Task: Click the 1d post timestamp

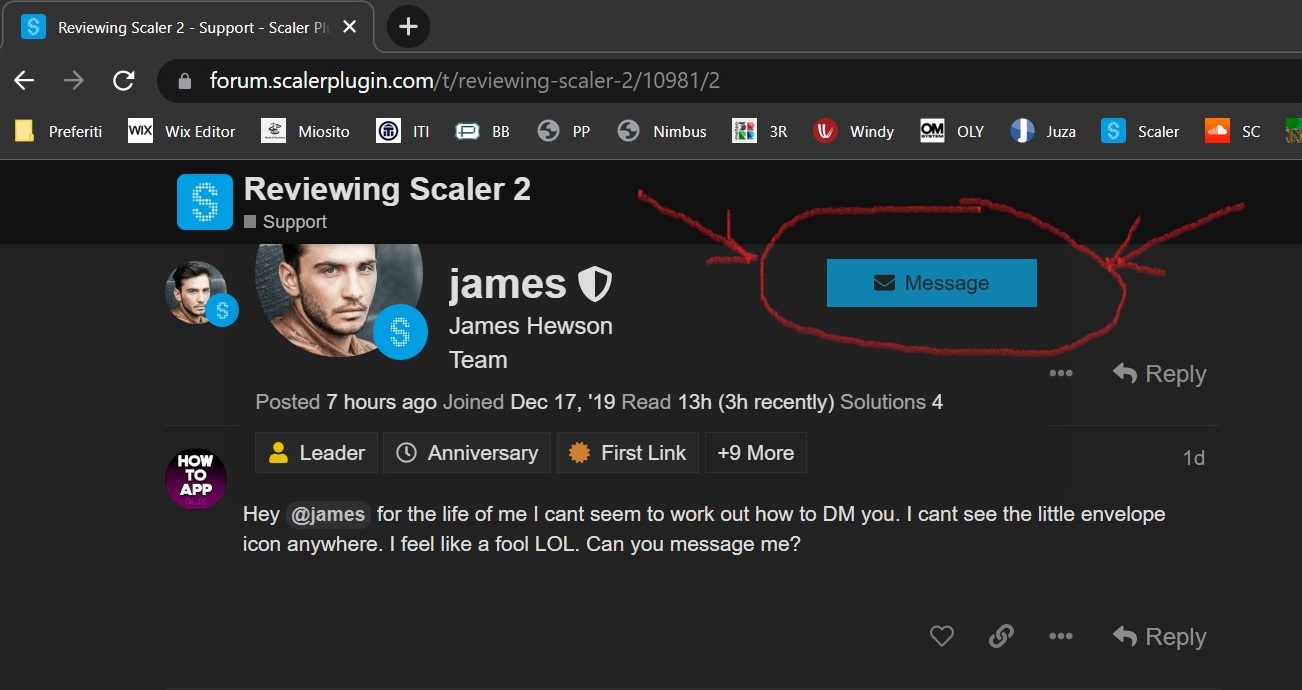Action: pyautogui.click(x=1193, y=458)
